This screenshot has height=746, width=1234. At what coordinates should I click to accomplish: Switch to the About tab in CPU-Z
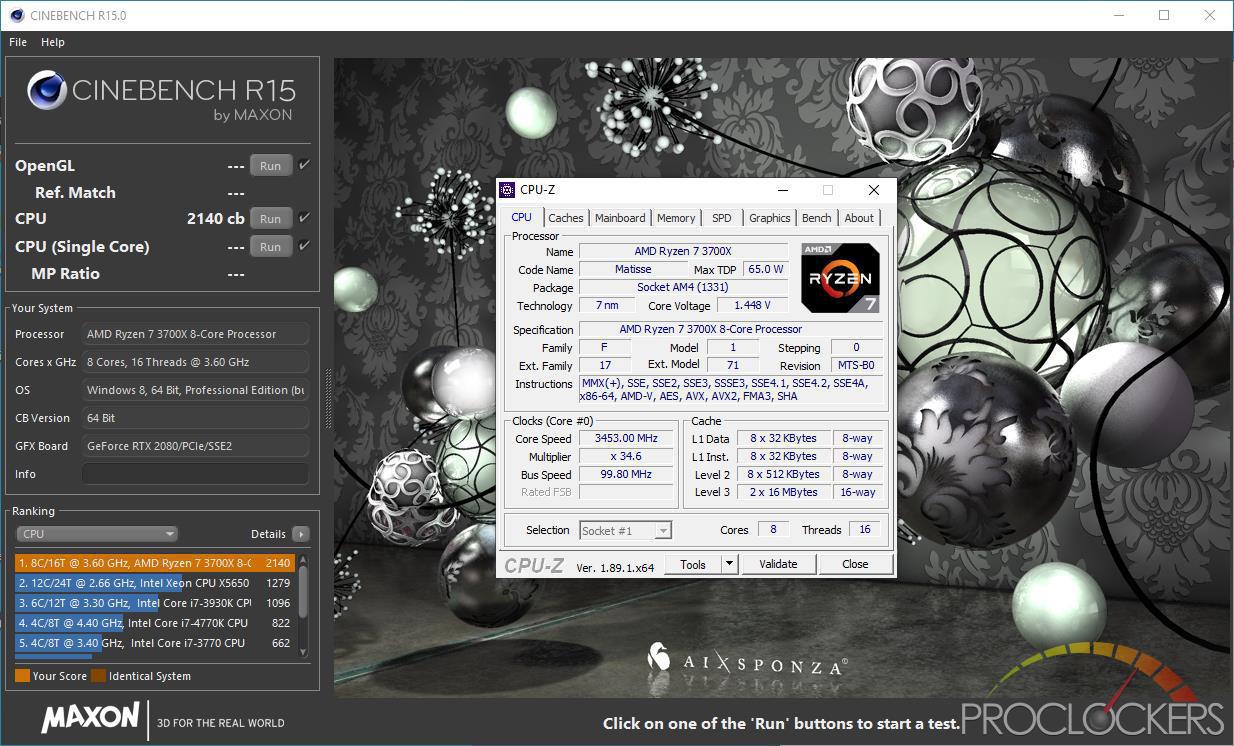click(859, 218)
